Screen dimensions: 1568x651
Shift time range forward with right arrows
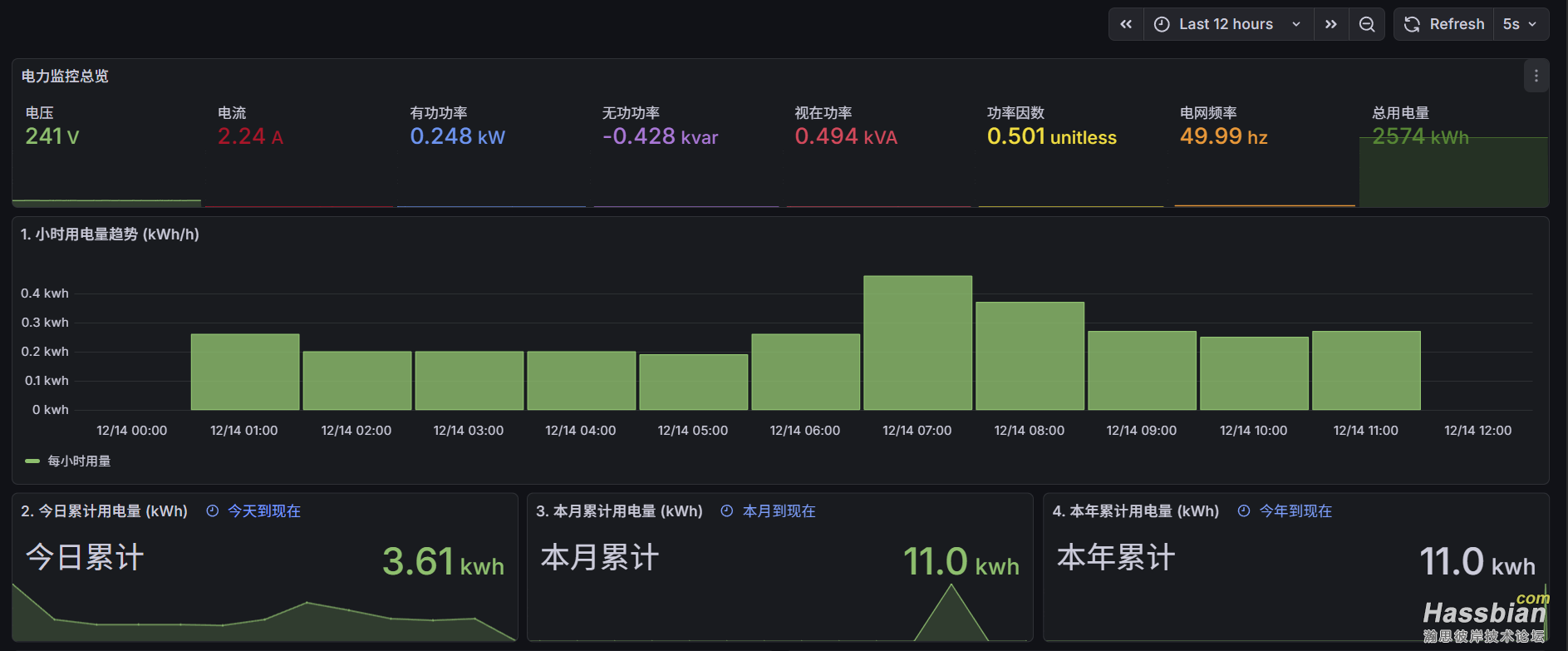coord(1331,24)
